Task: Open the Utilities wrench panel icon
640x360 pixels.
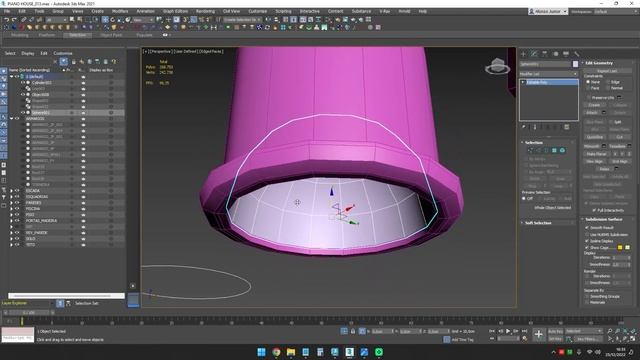Action: [576, 54]
